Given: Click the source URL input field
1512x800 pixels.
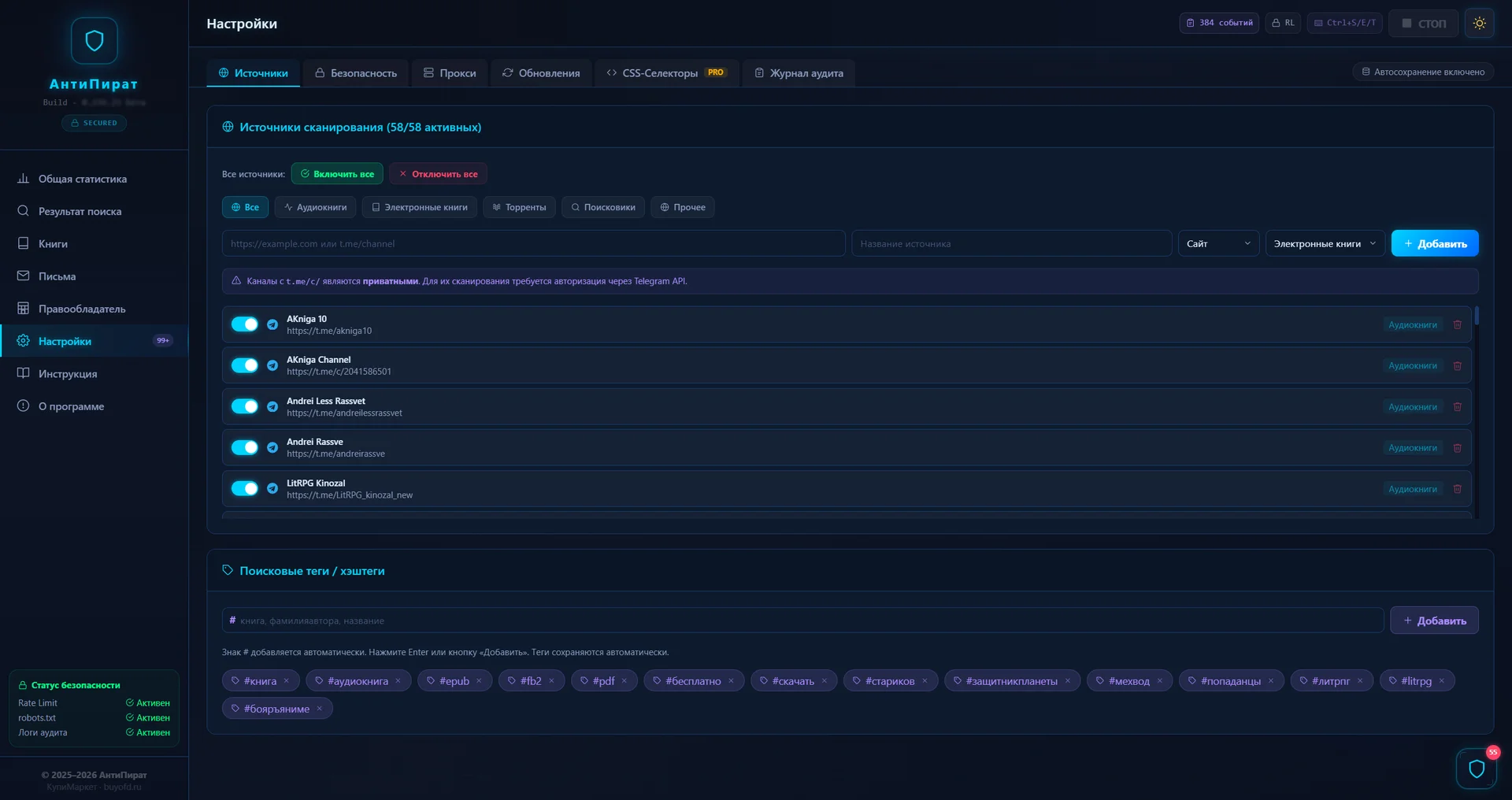Looking at the screenshot, I should click(x=533, y=243).
